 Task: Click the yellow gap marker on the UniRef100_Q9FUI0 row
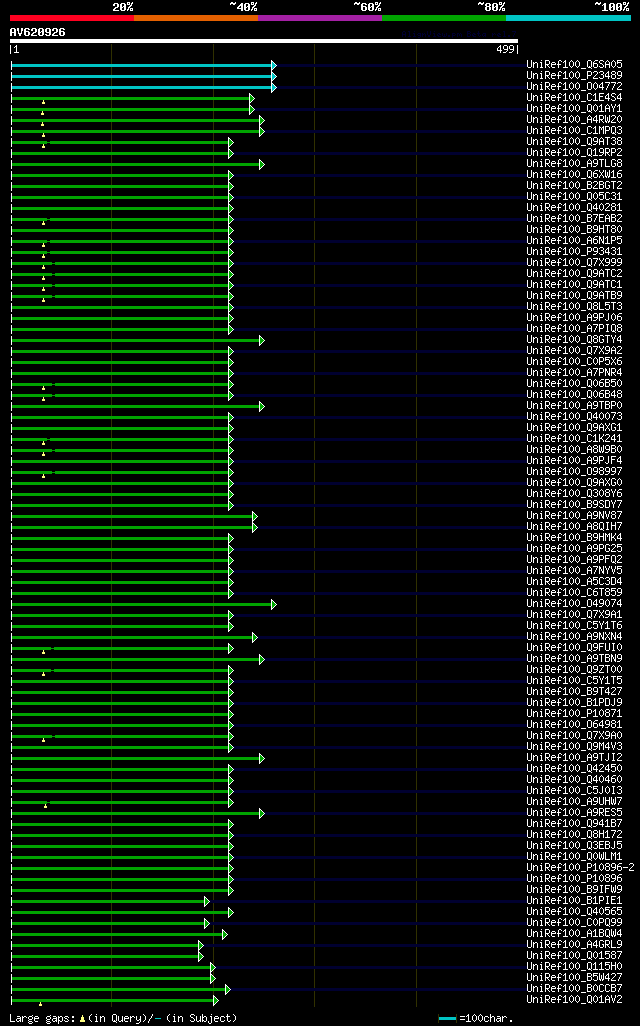pos(44,652)
